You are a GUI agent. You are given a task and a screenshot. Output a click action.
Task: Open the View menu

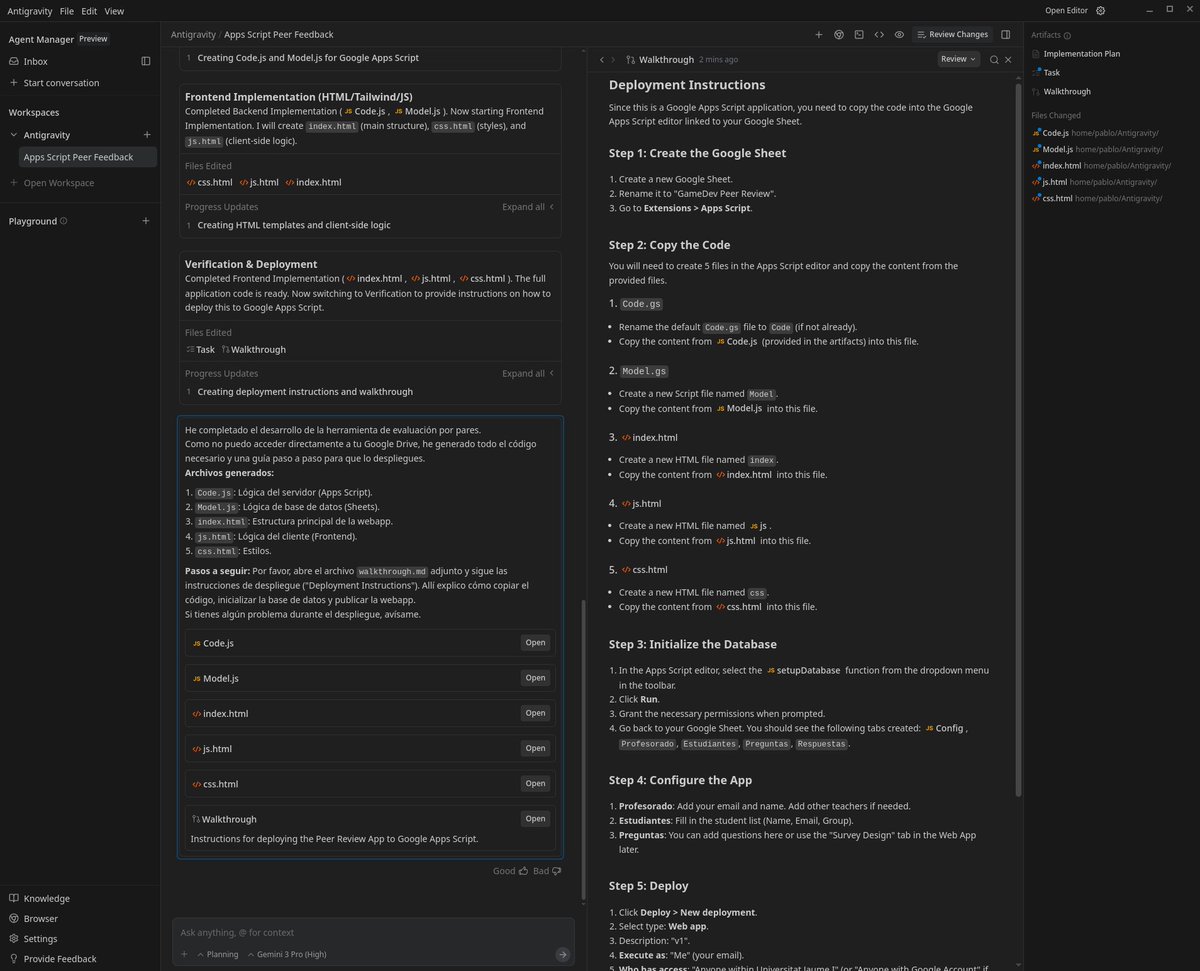[114, 11]
